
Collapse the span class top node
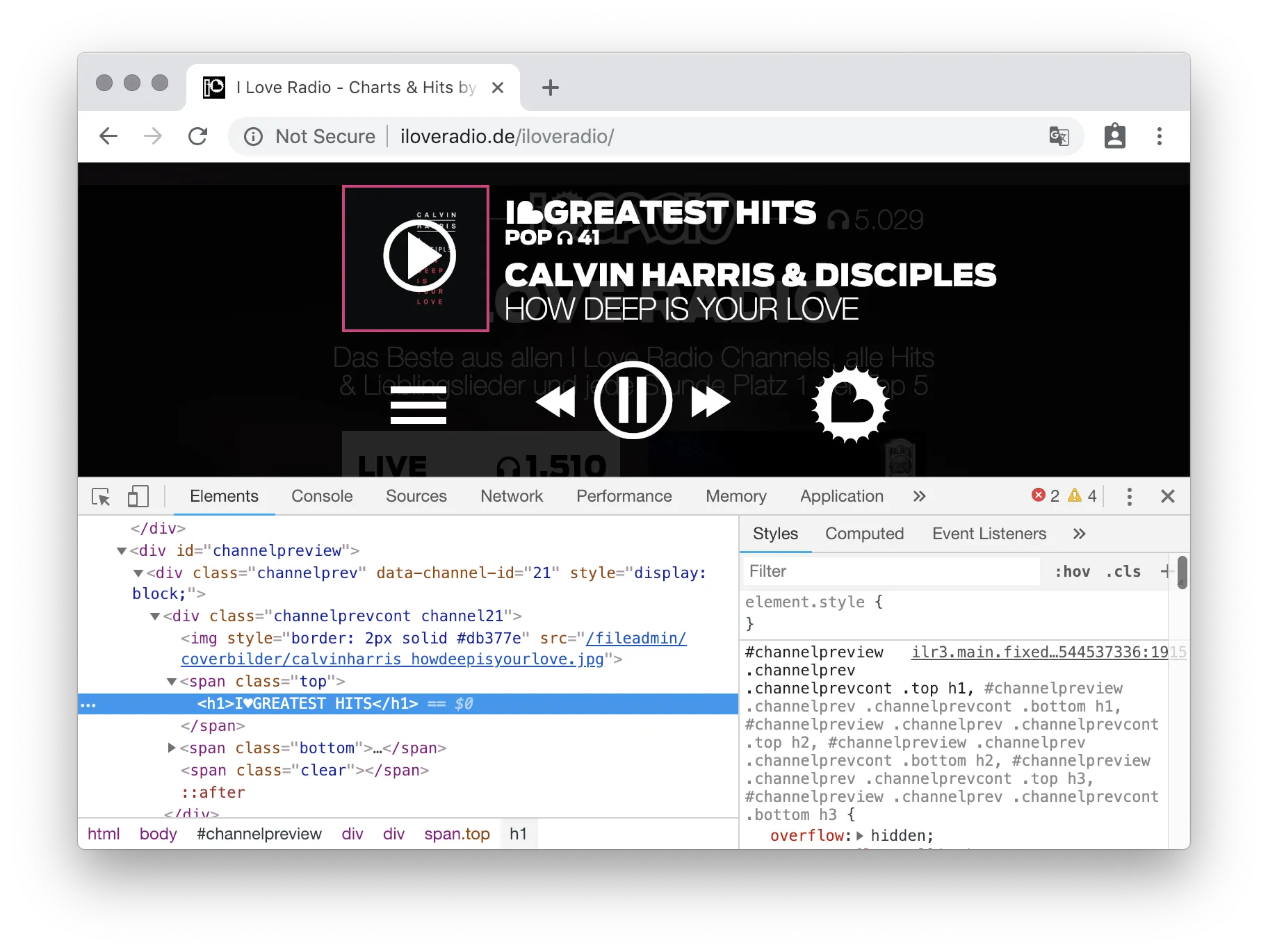[172, 682]
